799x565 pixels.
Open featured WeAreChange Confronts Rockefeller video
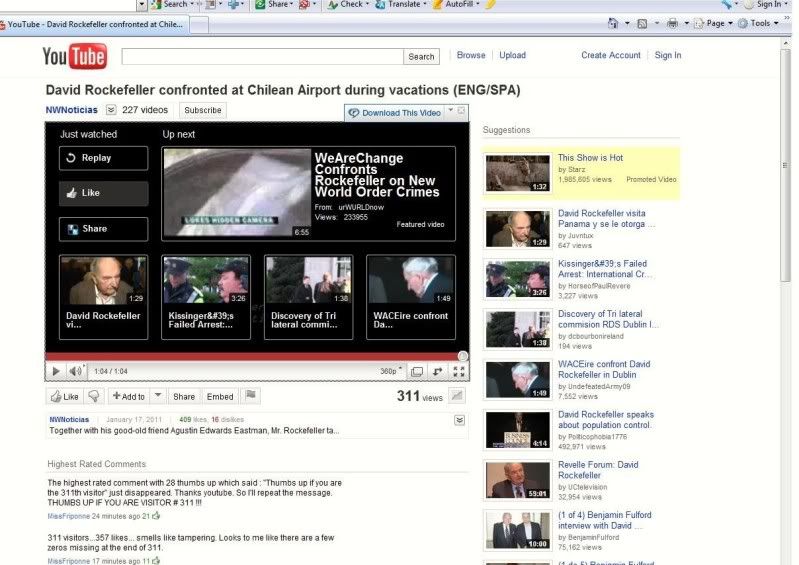click(308, 194)
